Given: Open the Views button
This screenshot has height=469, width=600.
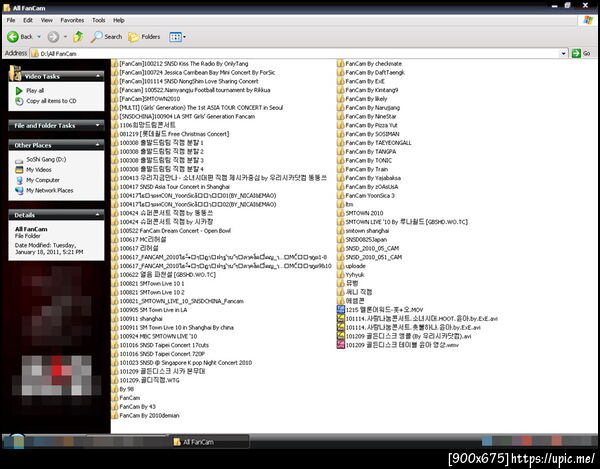Looking at the screenshot, I should [175, 37].
